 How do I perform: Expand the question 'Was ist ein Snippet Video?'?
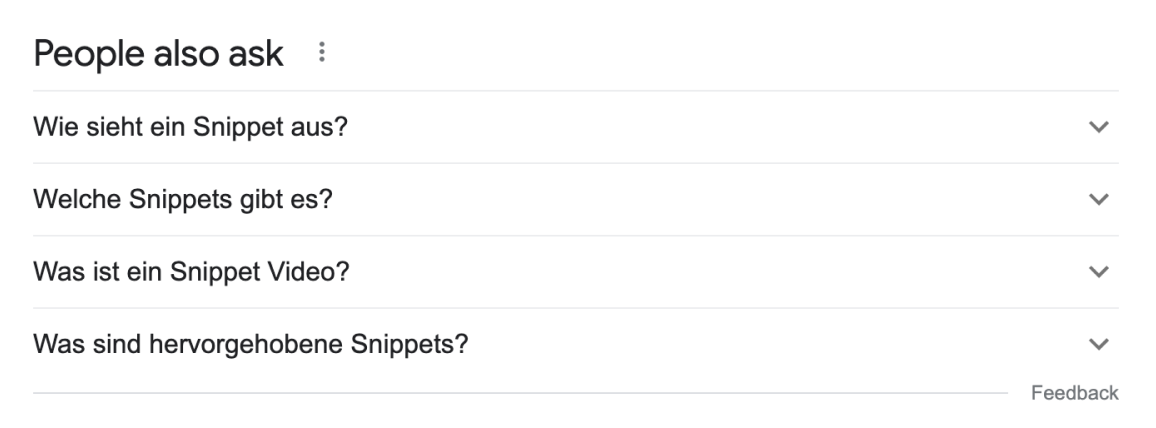pyautogui.click(x=190, y=272)
